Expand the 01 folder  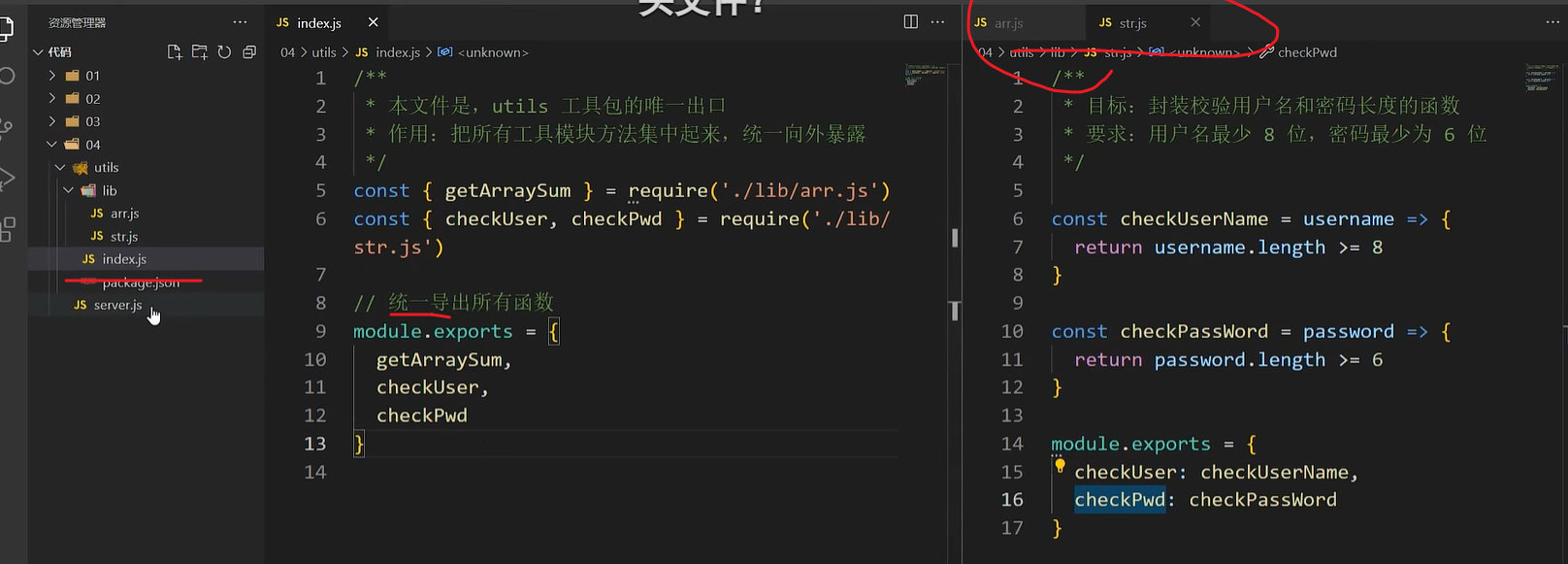pos(92,76)
